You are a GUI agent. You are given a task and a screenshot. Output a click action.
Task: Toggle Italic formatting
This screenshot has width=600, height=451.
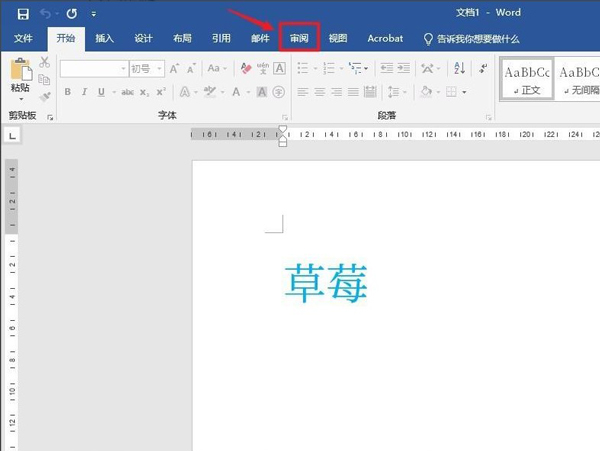83,92
